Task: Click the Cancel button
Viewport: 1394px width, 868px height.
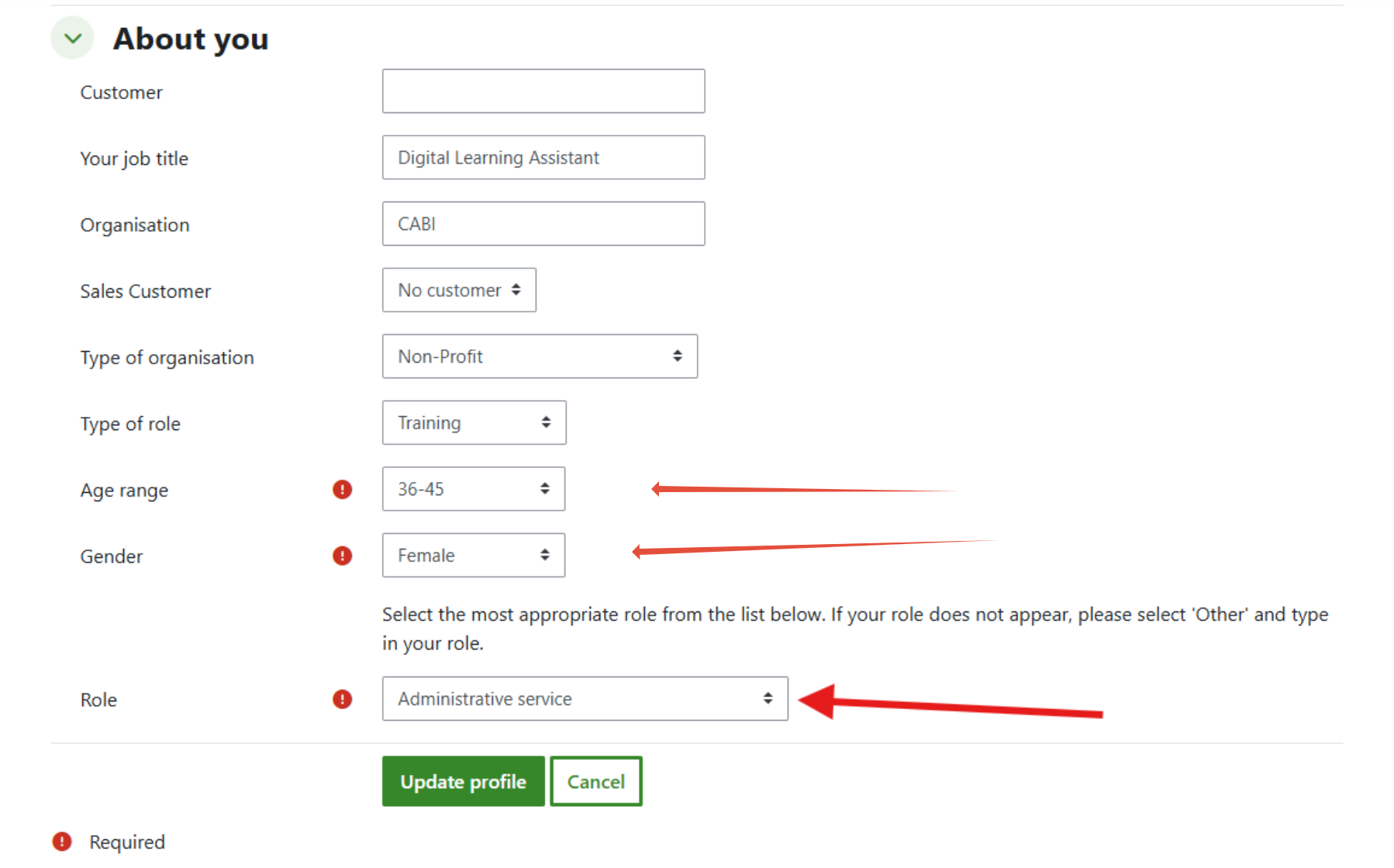Action: 596,781
